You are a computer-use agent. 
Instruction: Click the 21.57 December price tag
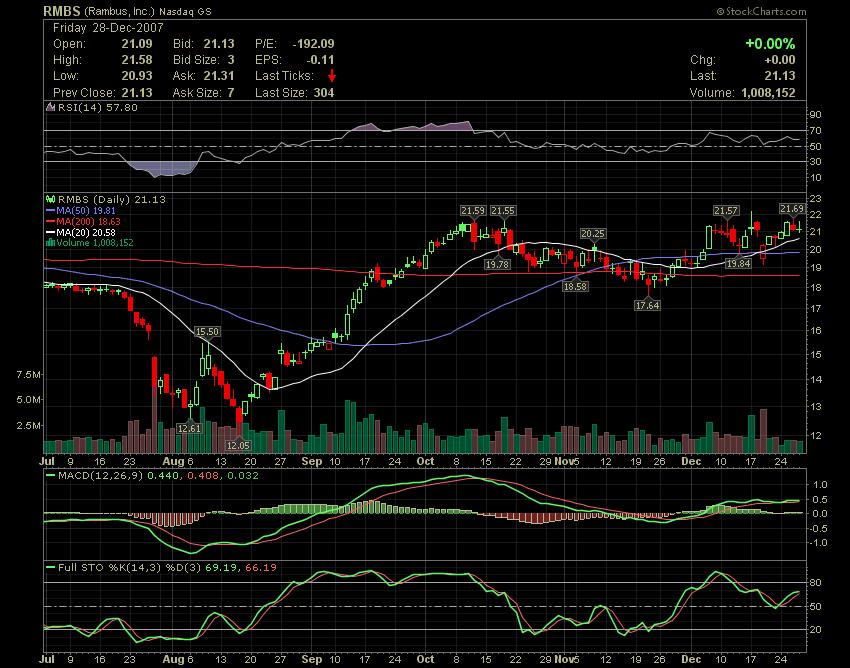(x=726, y=210)
